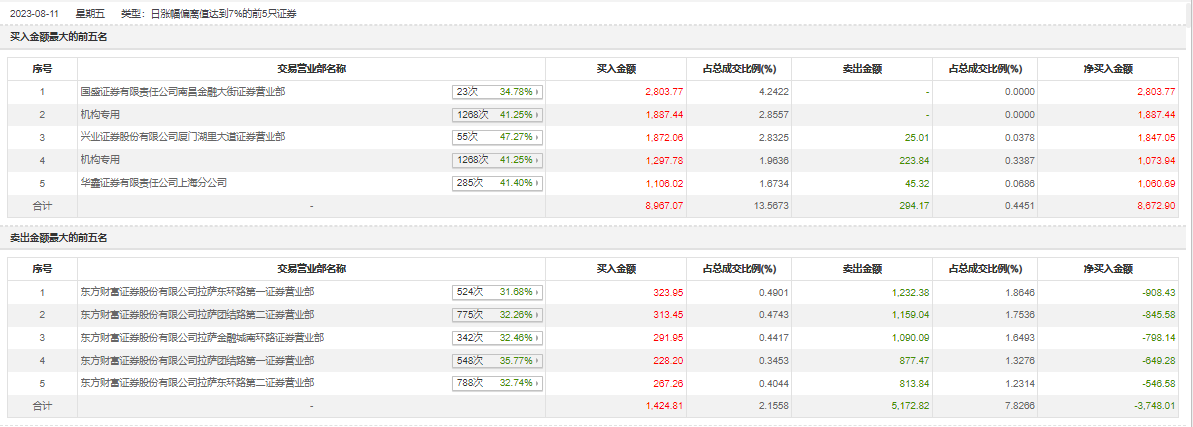Open 东方财富拉萨东环路第一证券营业部 link

pos(197,293)
